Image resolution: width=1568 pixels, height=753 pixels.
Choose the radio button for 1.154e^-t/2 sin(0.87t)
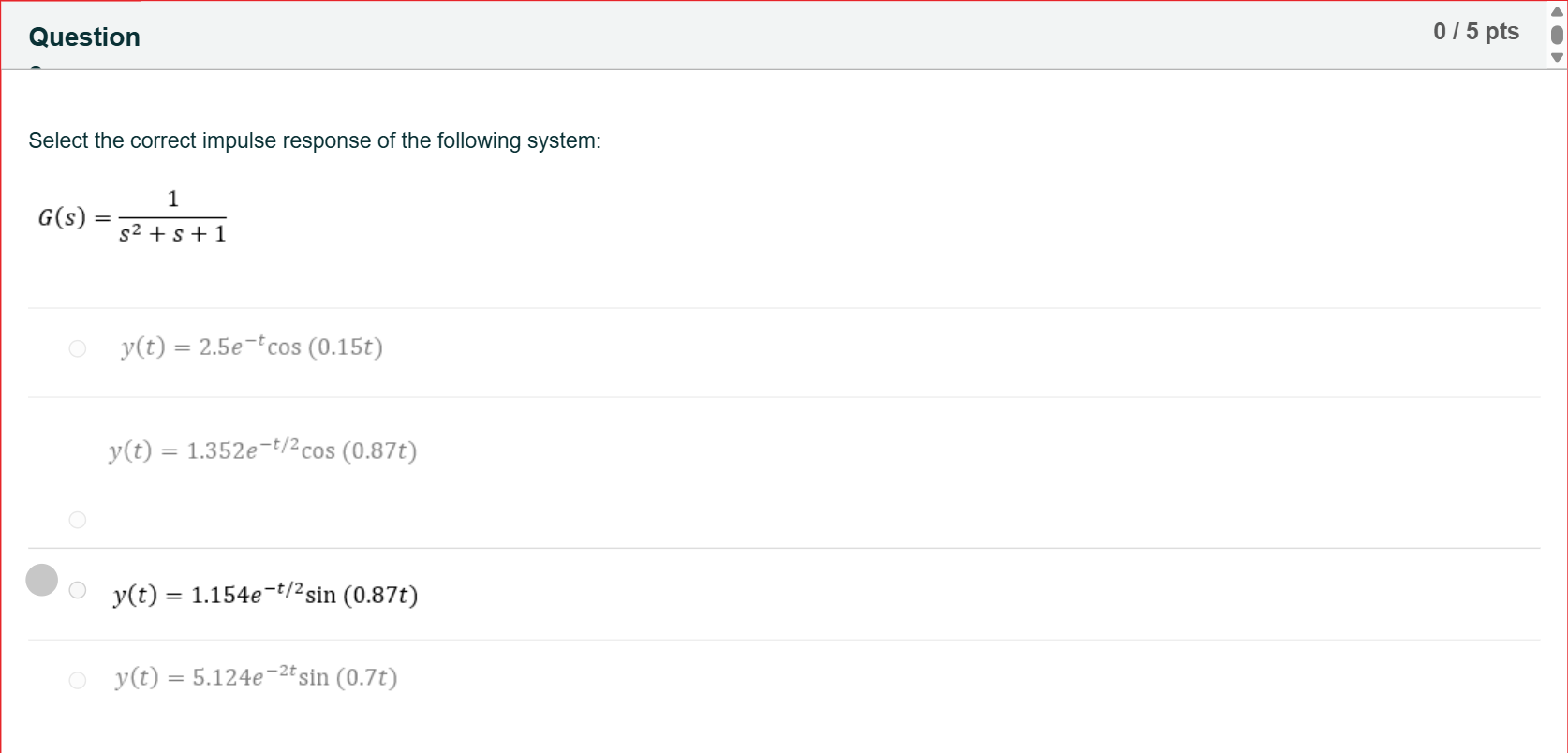pyautogui.click(x=78, y=589)
